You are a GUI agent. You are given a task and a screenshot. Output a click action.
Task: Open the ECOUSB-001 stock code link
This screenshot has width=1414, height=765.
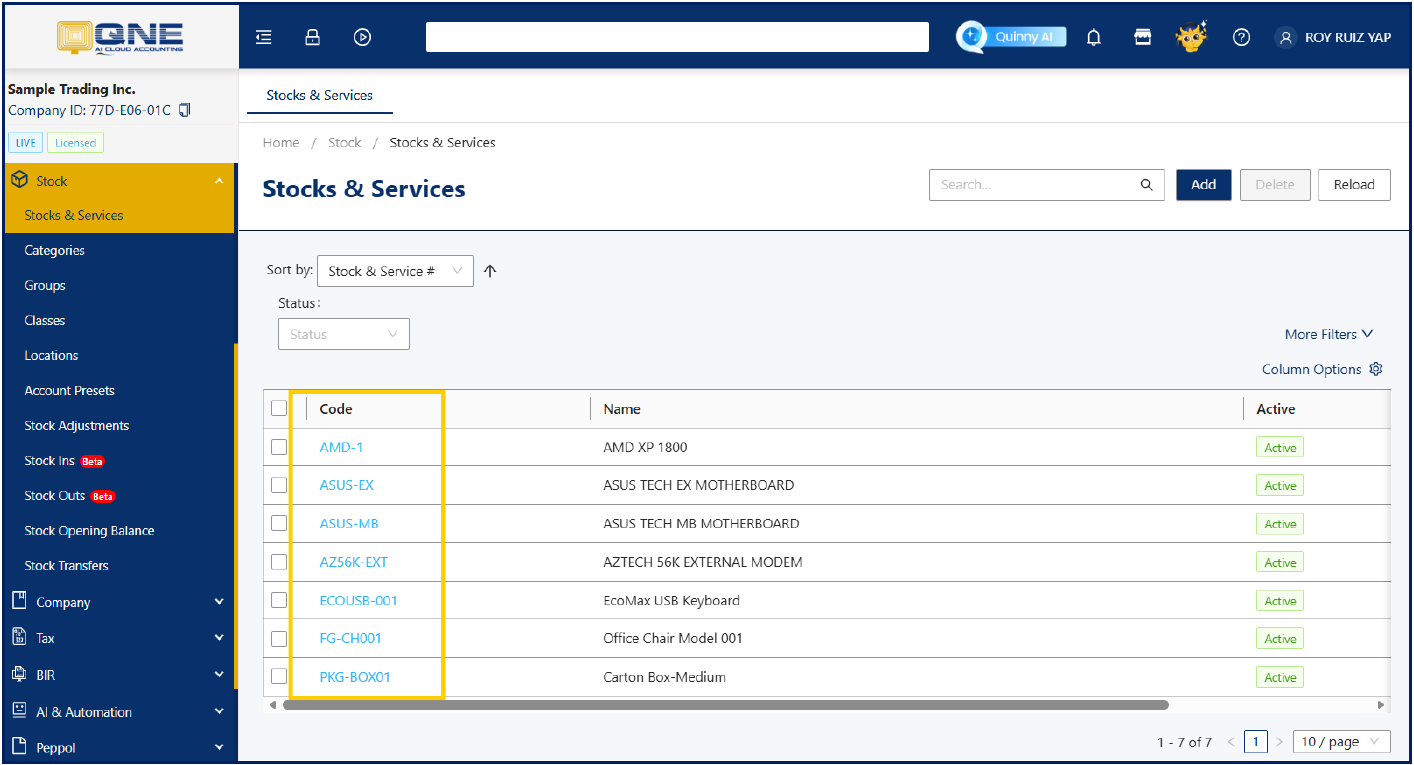point(358,600)
